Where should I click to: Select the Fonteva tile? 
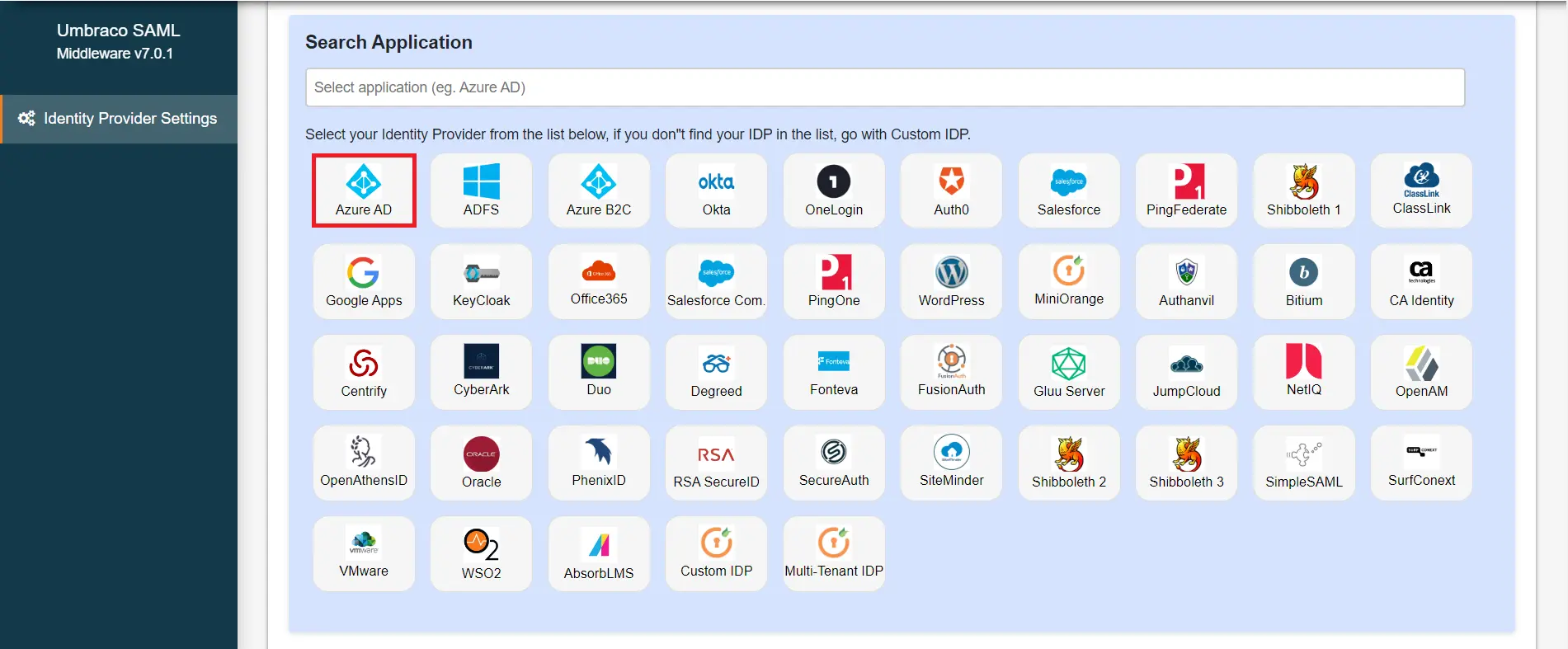coord(834,372)
